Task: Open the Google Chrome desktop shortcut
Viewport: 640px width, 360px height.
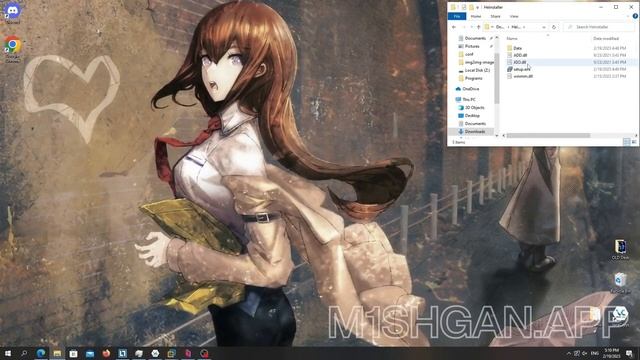Action: pos(13,49)
